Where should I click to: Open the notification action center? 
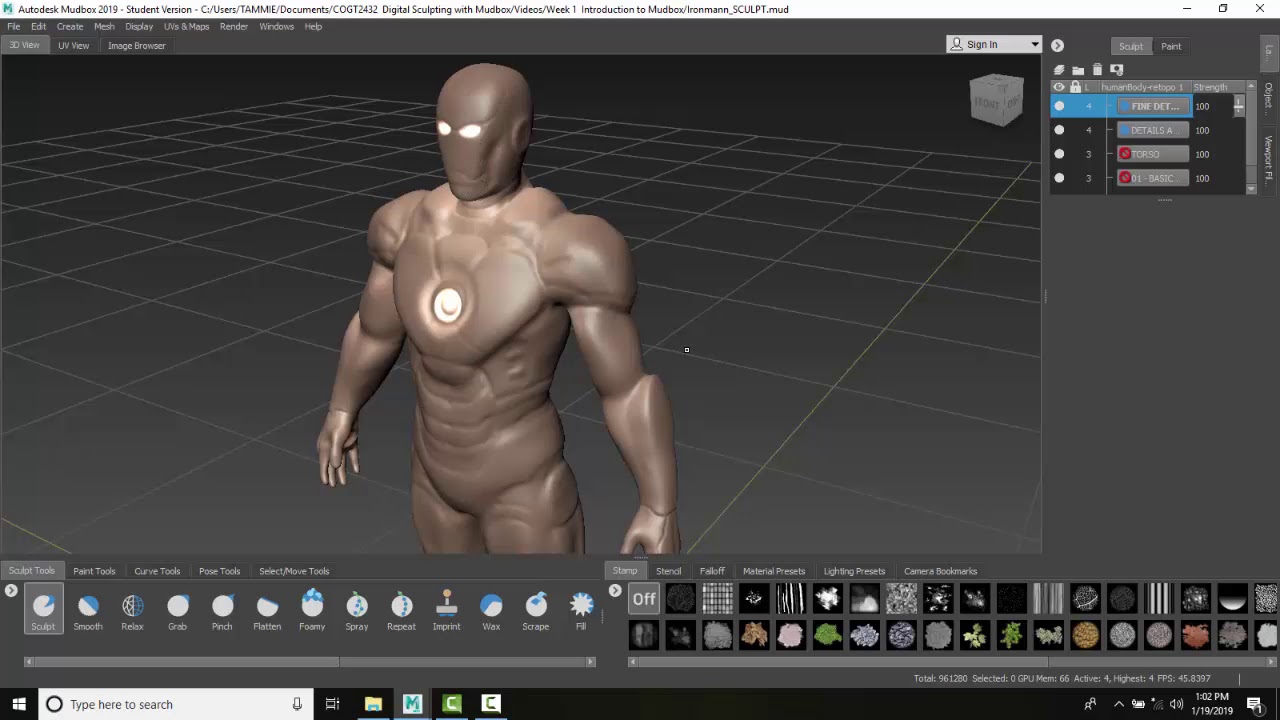click(x=1255, y=704)
